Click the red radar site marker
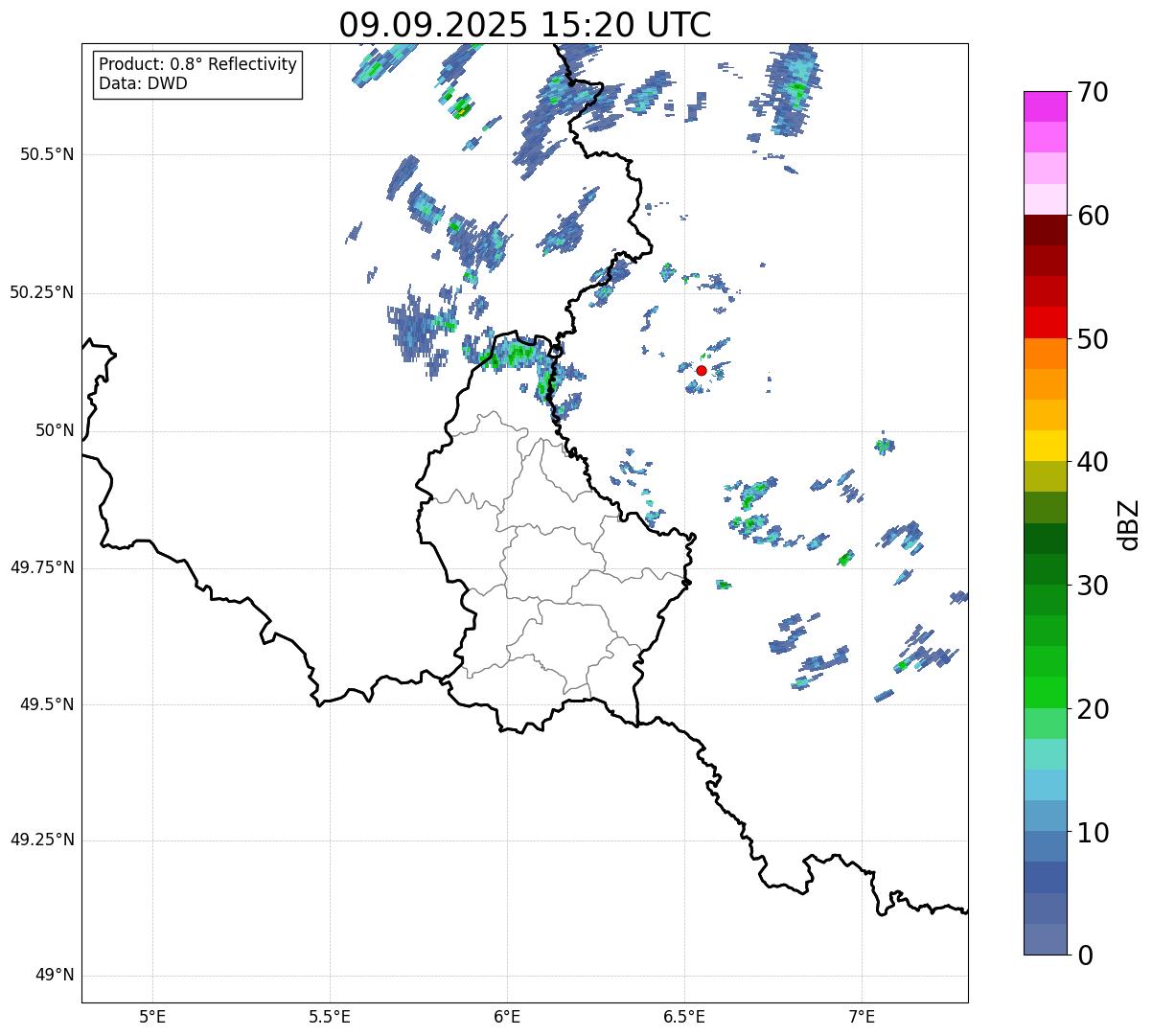 (x=702, y=370)
